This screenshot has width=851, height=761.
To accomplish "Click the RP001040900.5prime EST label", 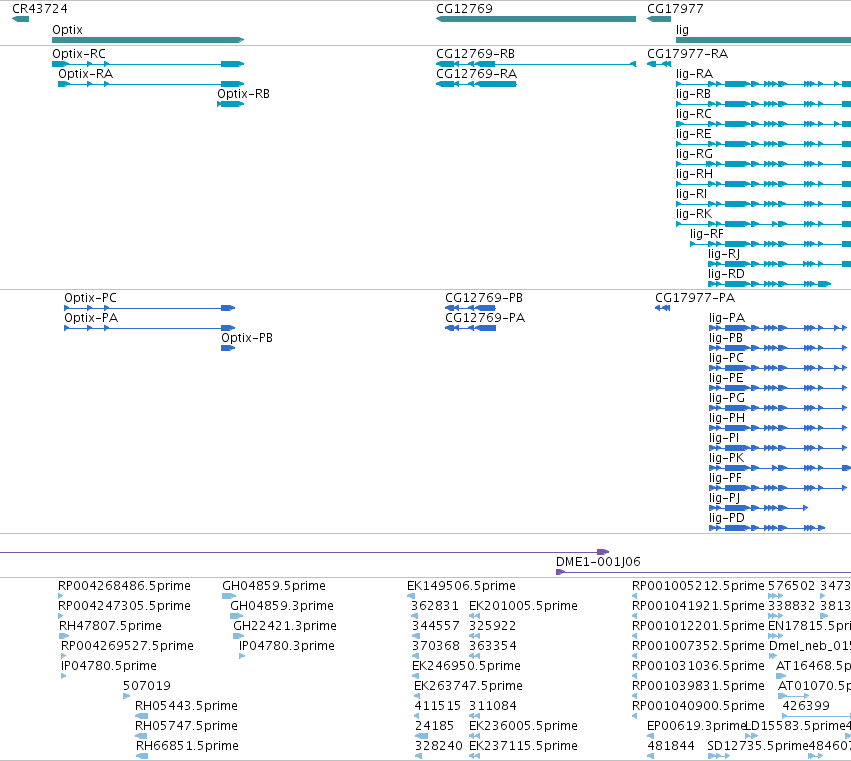I will click(x=698, y=706).
